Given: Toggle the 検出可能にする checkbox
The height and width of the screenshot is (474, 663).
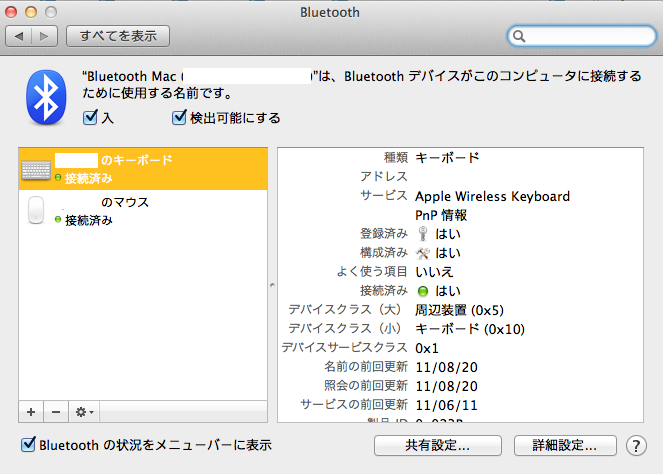Looking at the screenshot, I should 179,118.
